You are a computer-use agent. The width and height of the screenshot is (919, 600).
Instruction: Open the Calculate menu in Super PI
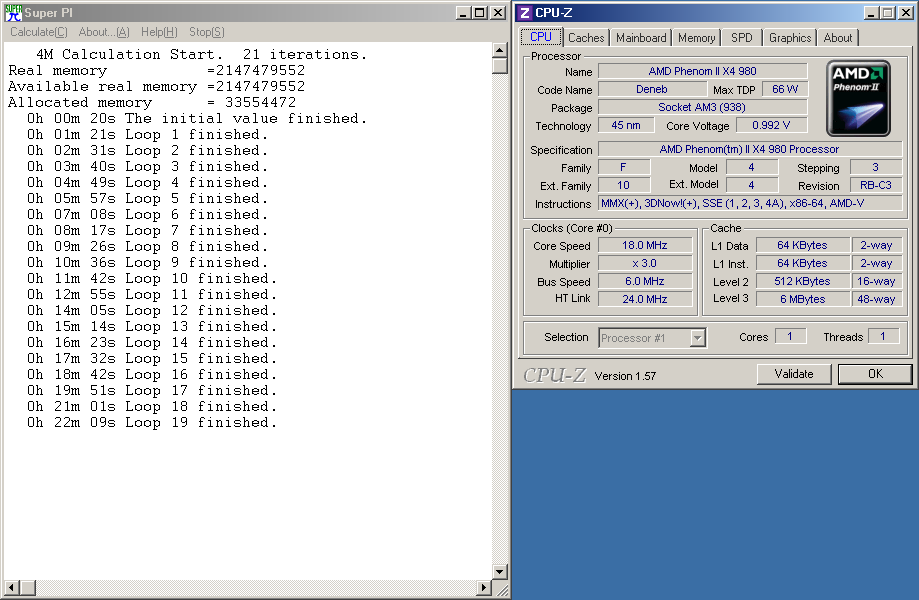click(x=39, y=32)
